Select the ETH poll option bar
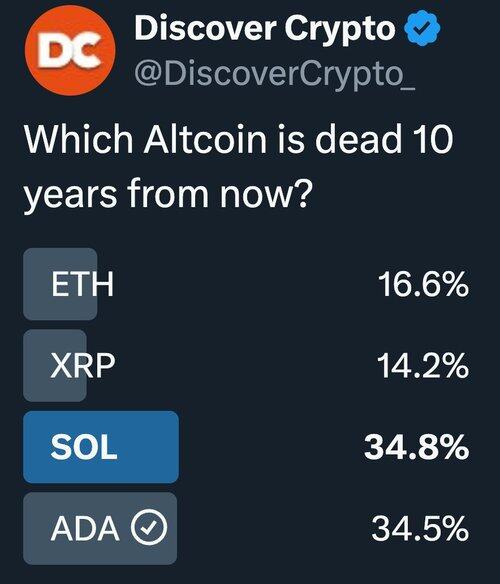The width and height of the screenshot is (500, 584). point(60,284)
